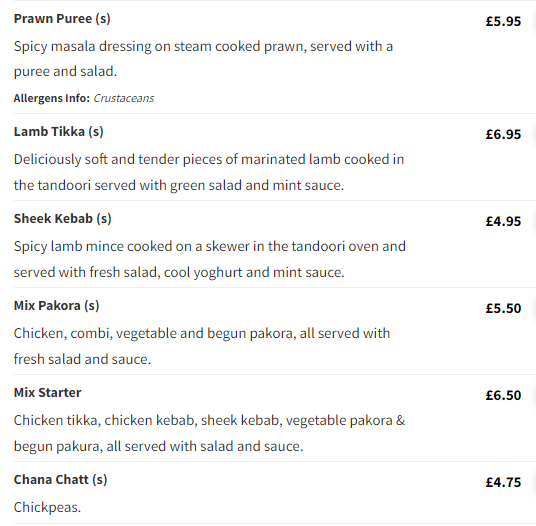This screenshot has width=536, height=526.
Task: Click the Prawn Puree description text
Action: point(203,59)
